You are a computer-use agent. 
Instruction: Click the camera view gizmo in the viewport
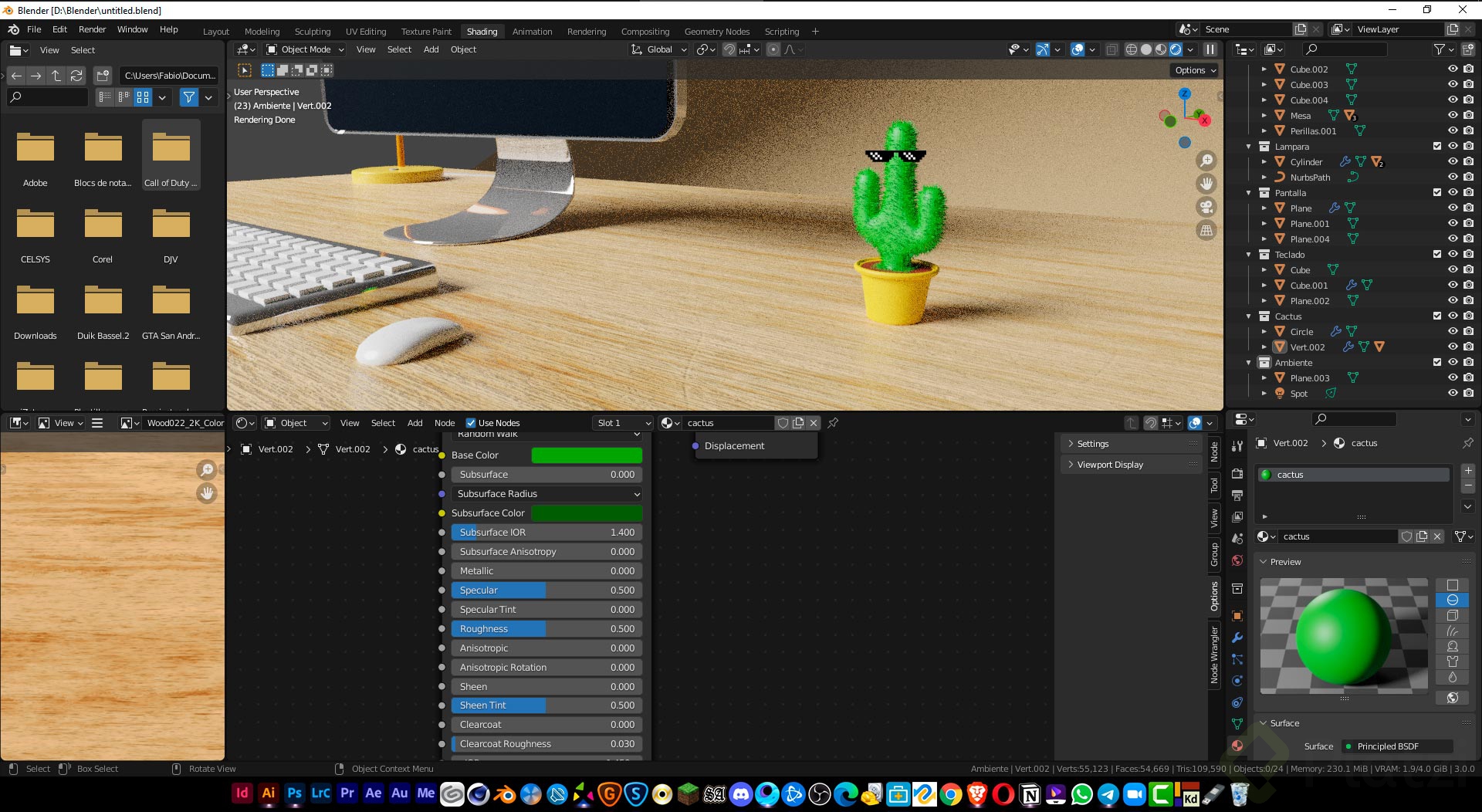[x=1206, y=207]
